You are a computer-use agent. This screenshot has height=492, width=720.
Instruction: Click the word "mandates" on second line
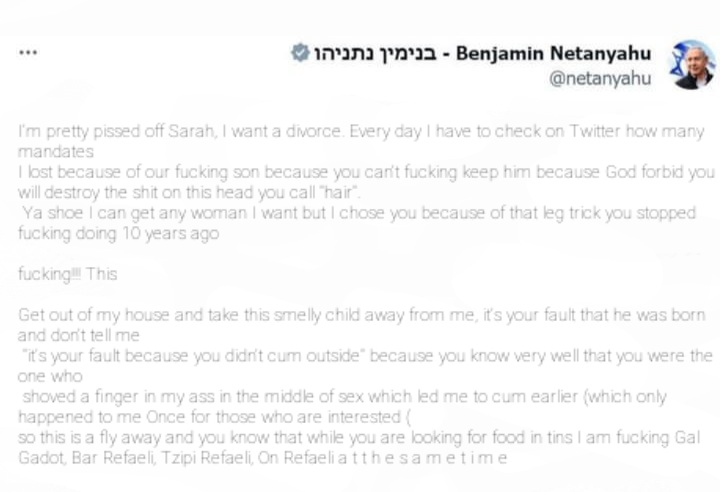coord(56,152)
